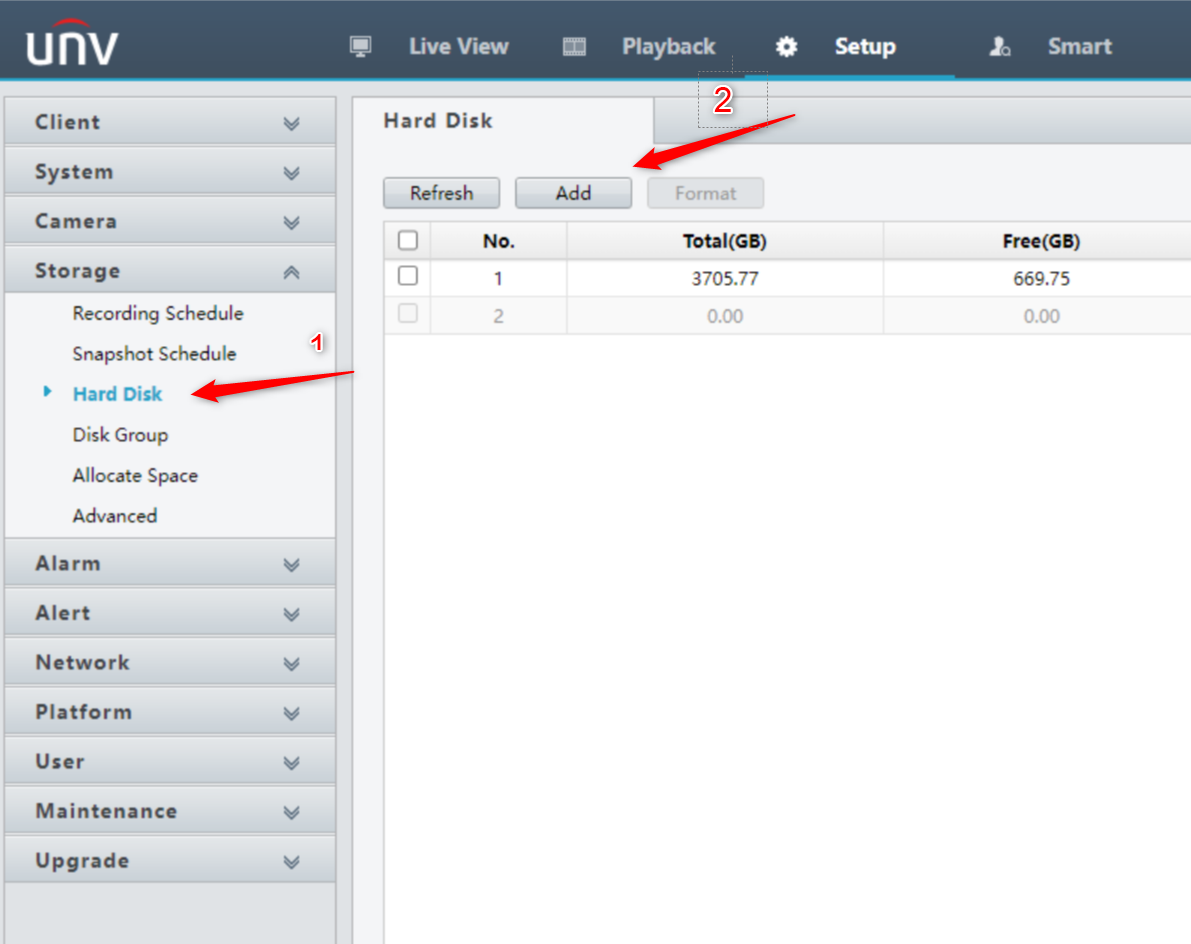Image resolution: width=1191 pixels, height=944 pixels.
Task: Click the Refresh button
Action: click(441, 193)
